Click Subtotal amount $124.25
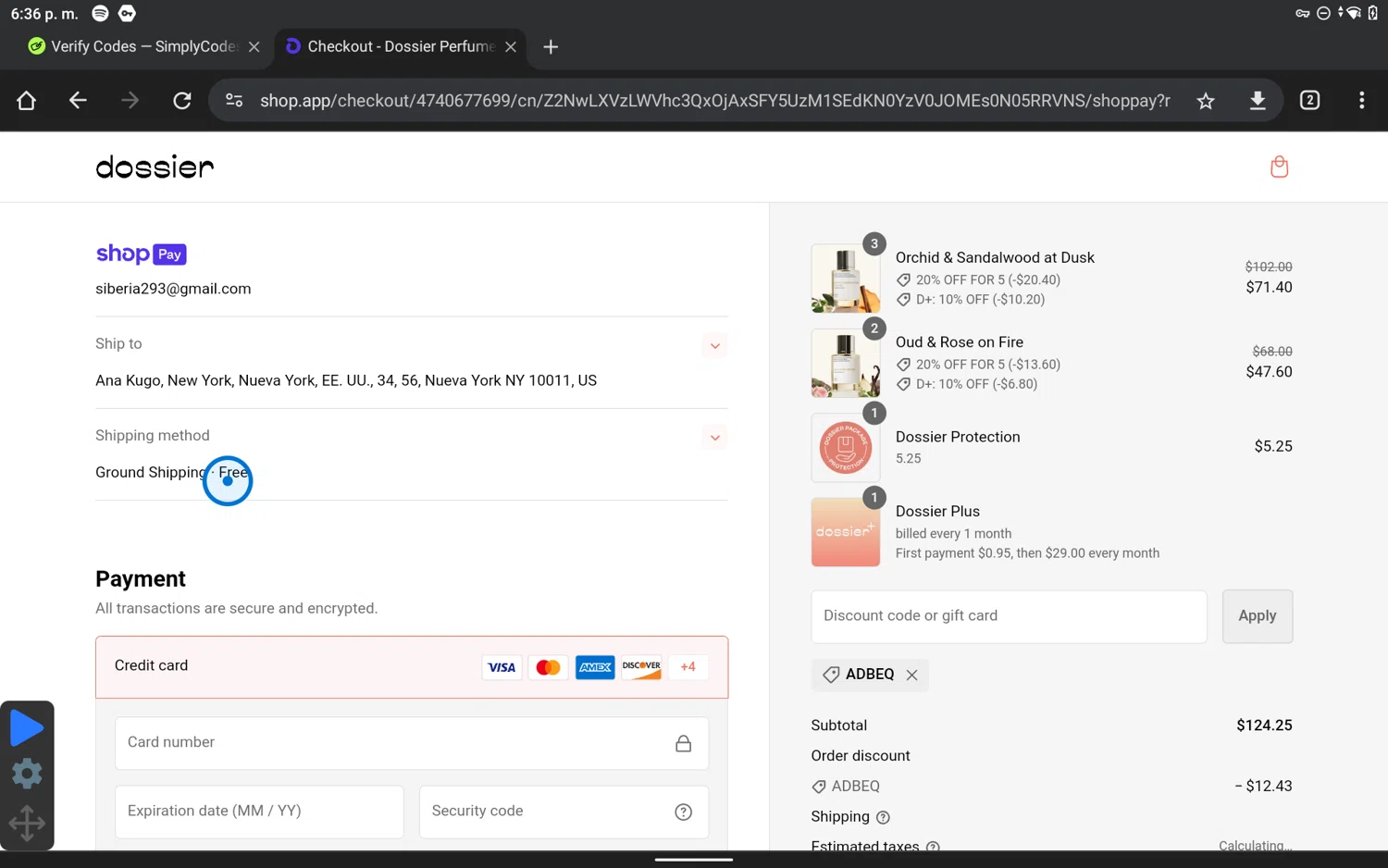The image size is (1388, 868). [x=1264, y=725]
